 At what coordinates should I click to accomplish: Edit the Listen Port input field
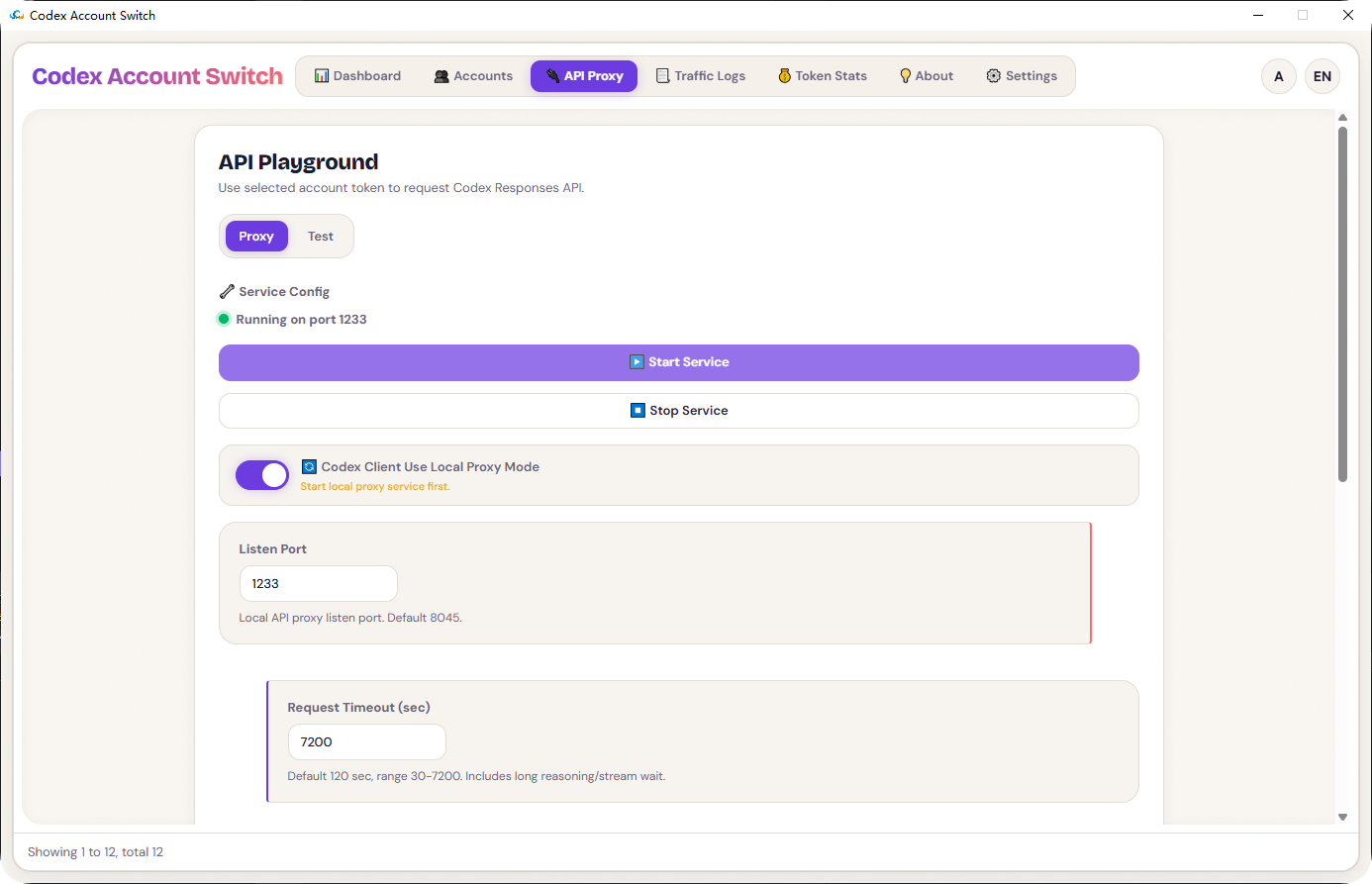318,583
